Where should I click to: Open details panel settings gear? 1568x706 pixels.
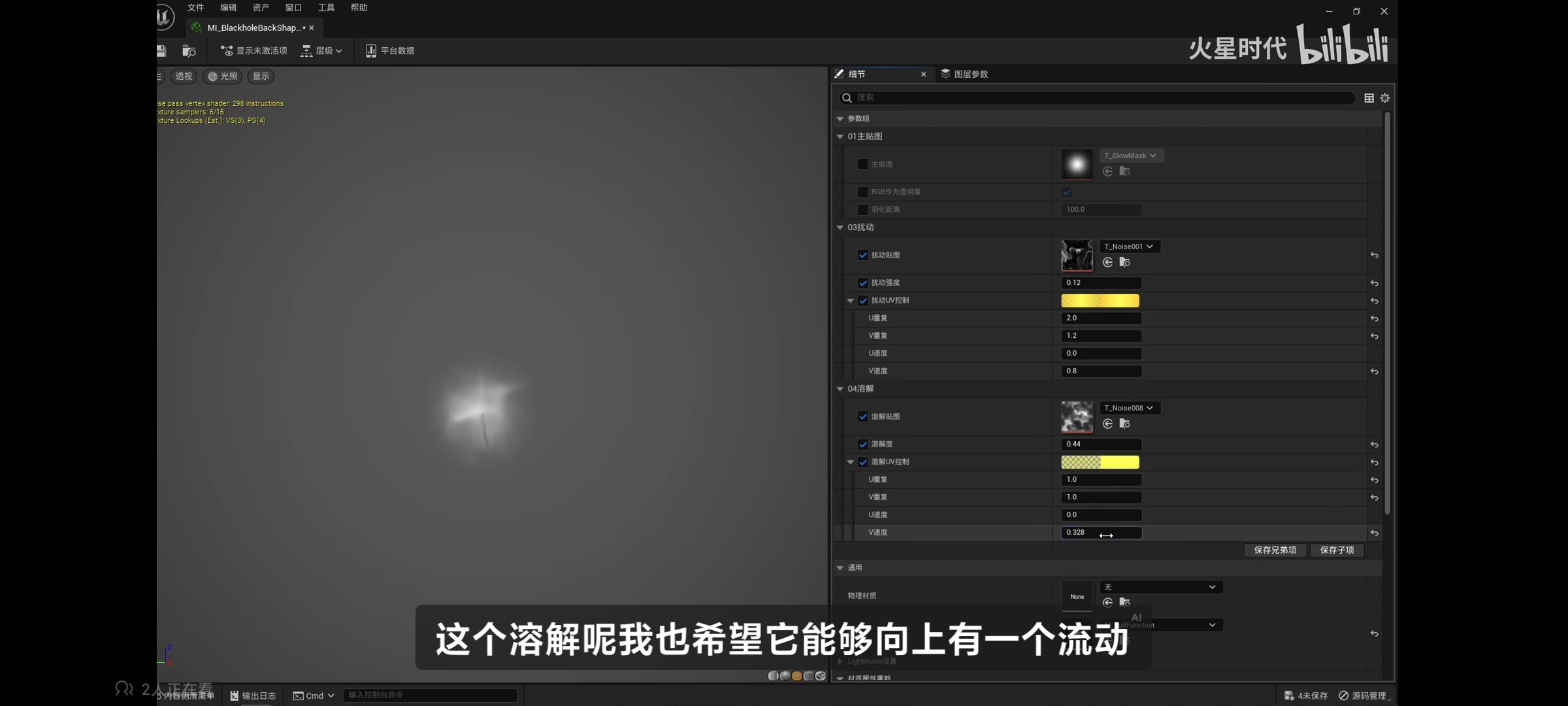pyautogui.click(x=1385, y=98)
